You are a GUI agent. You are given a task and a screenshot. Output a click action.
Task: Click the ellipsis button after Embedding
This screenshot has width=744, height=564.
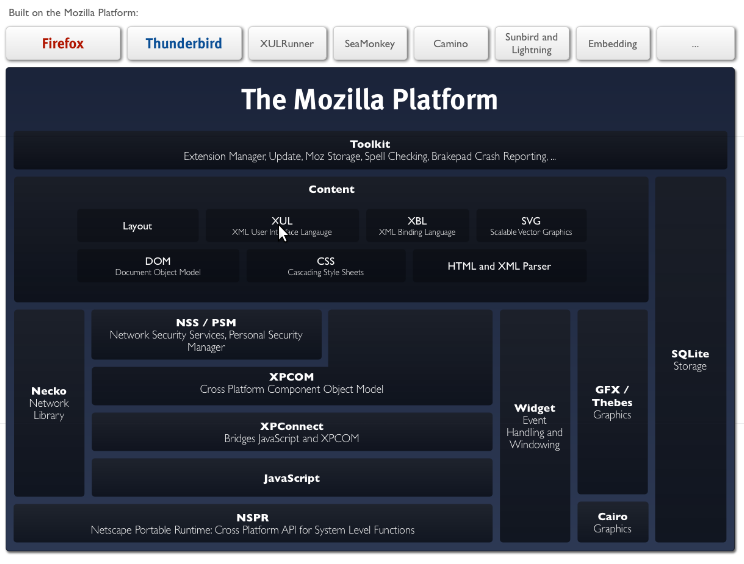695,43
